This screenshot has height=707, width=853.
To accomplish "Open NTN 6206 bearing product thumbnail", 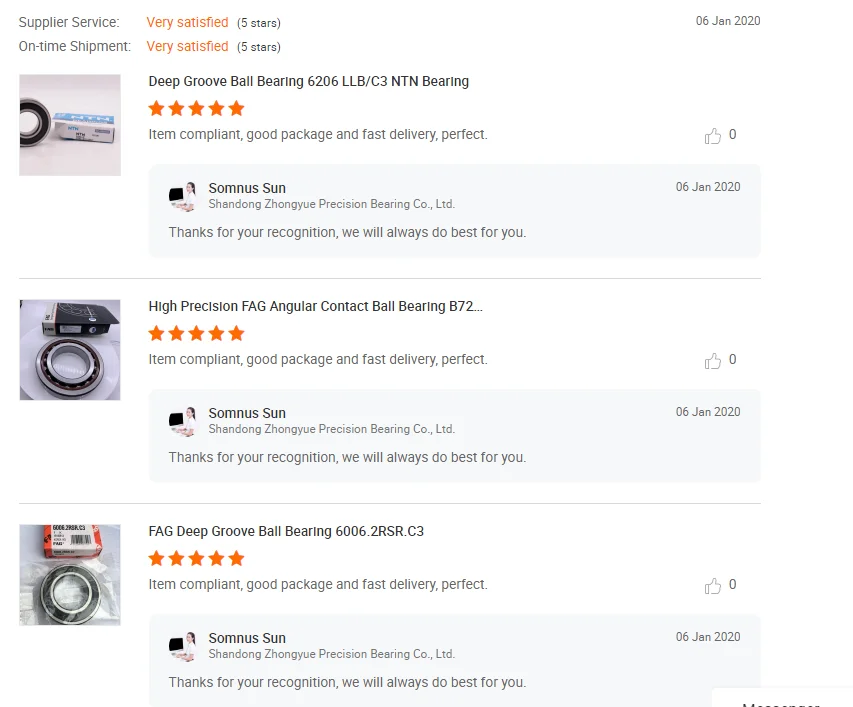I will (70, 125).
